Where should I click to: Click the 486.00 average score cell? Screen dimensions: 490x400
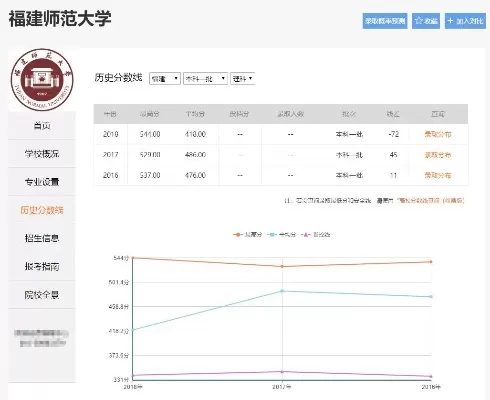[195, 155]
